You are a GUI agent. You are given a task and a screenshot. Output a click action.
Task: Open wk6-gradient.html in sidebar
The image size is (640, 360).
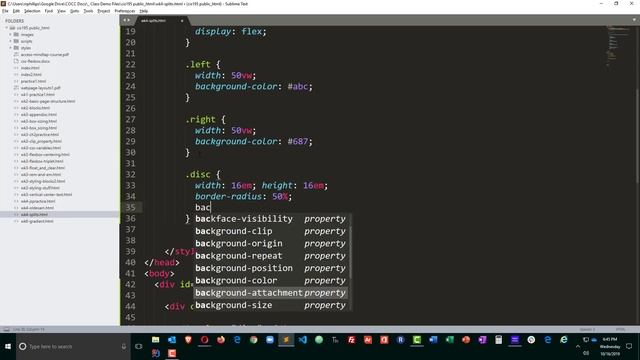[x=37, y=221]
